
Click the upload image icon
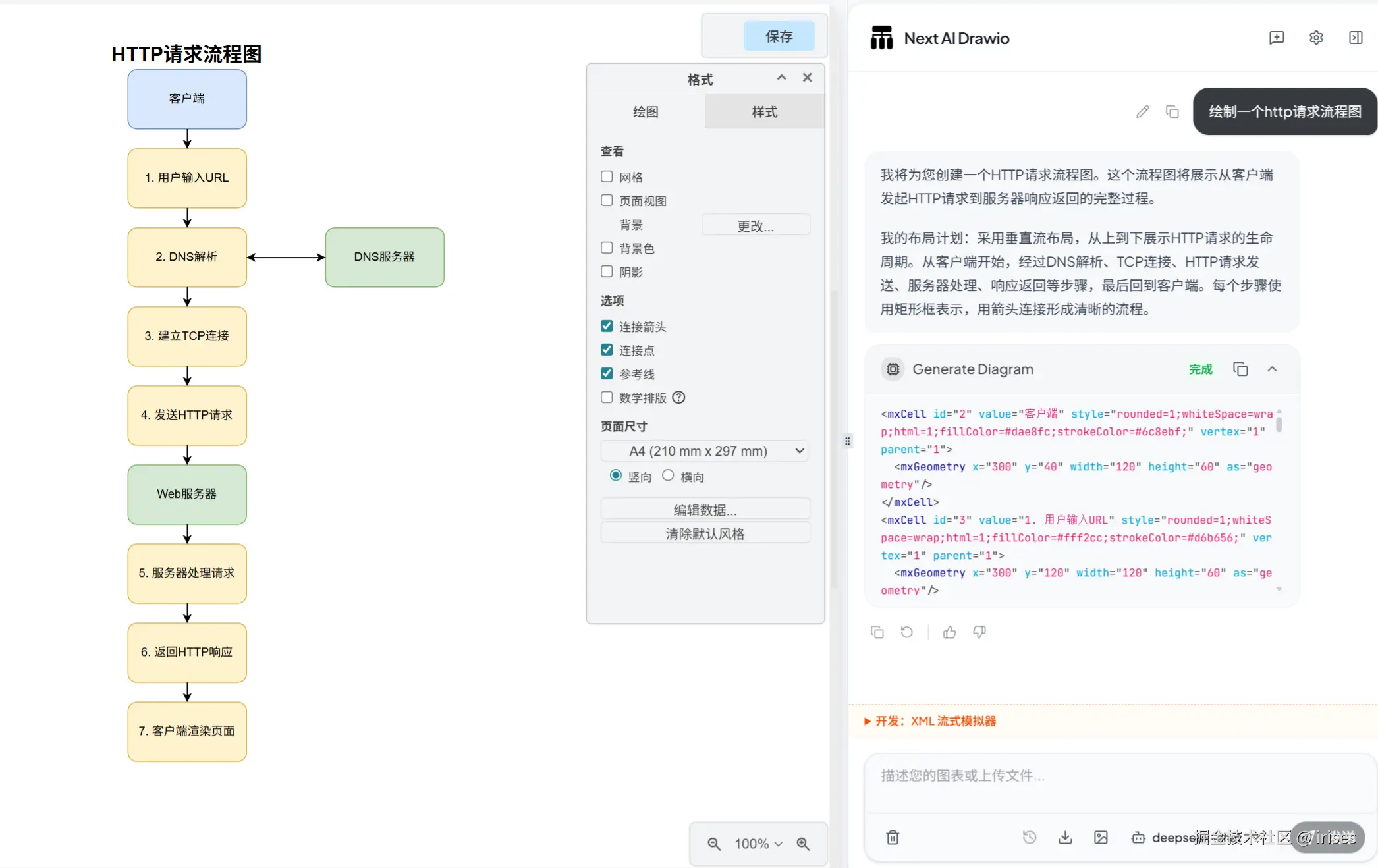1101,837
